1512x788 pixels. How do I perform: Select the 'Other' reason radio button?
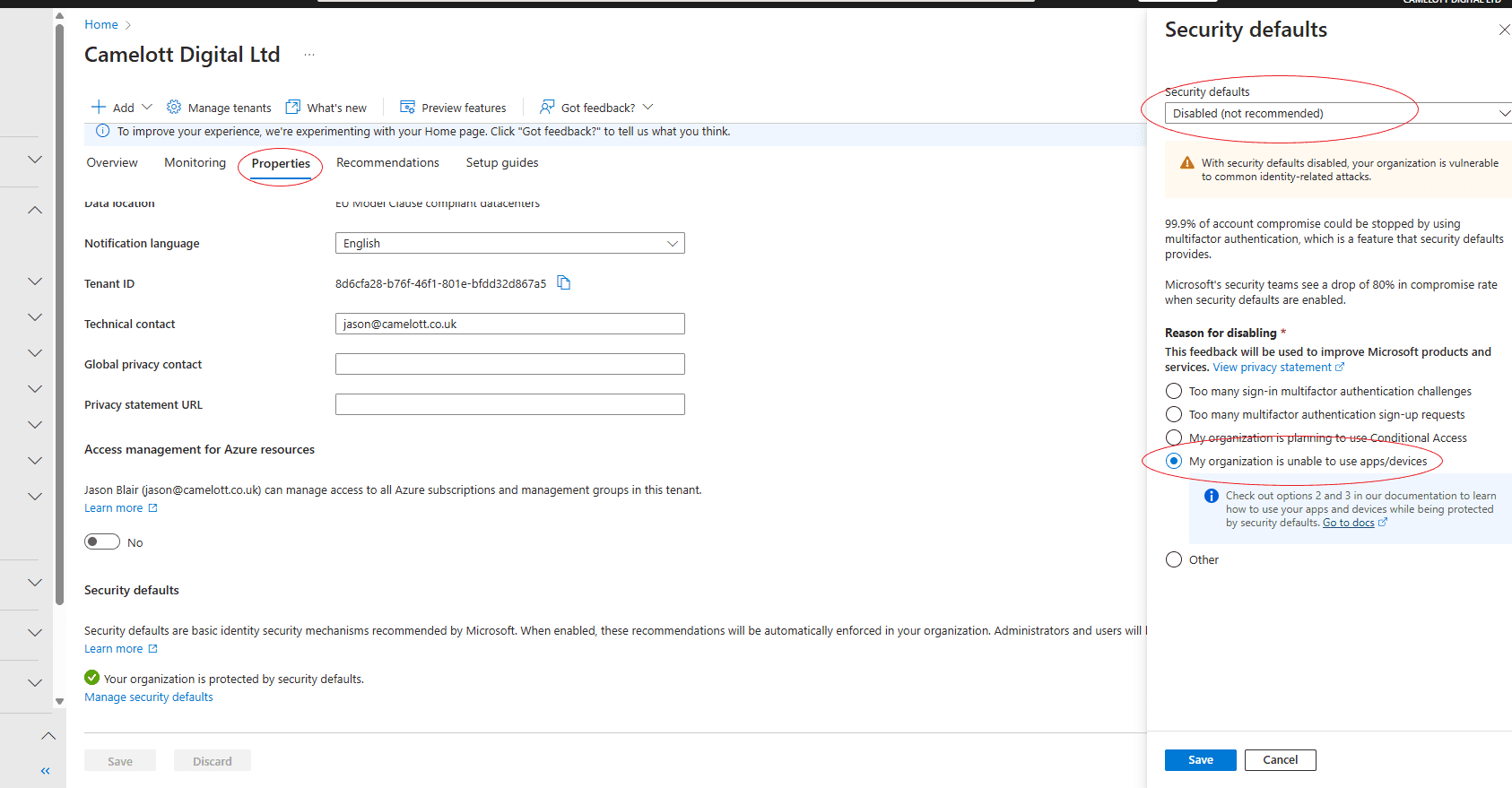click(x=1174, y=559)
